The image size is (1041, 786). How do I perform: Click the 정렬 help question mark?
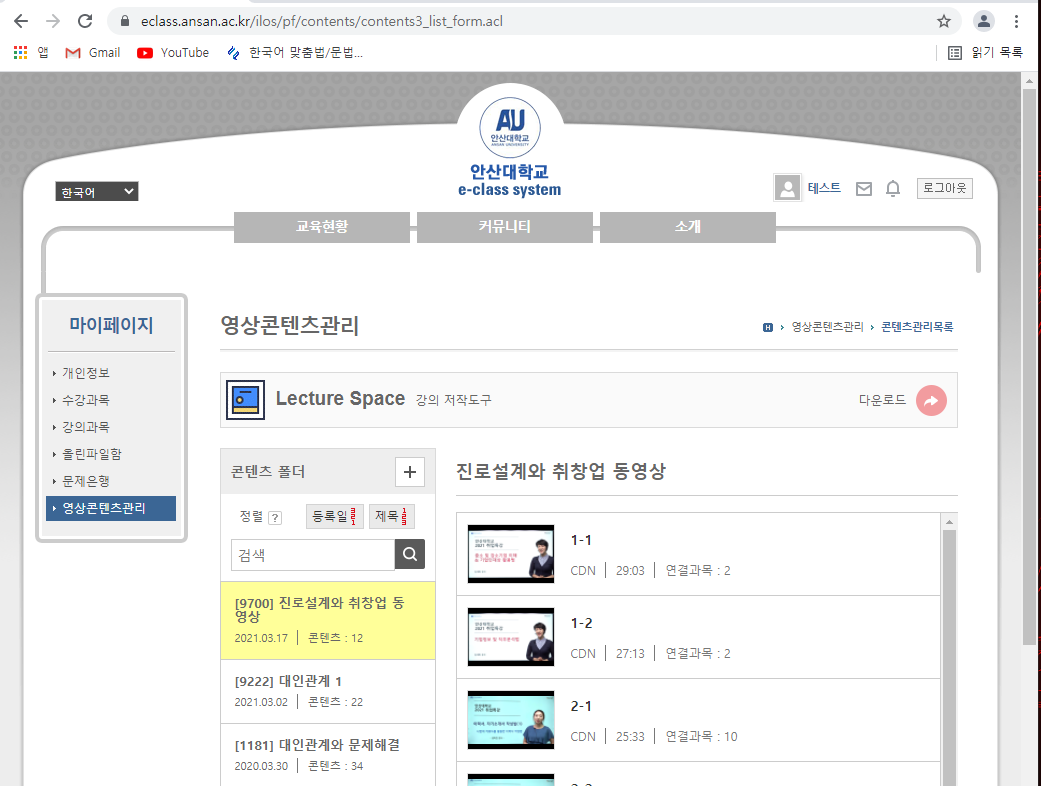pyautogui.click(x=275, y=518)
